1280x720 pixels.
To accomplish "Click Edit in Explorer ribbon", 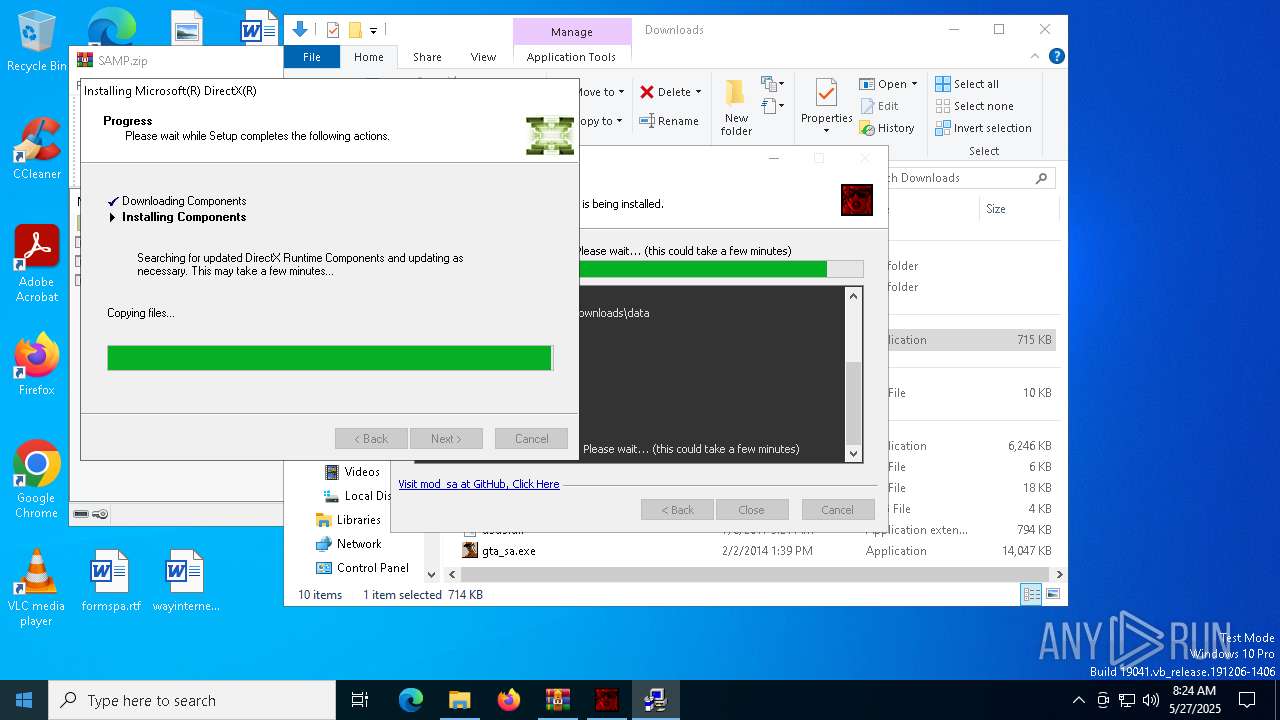I will pyautogui.click(x=879, y=106).
